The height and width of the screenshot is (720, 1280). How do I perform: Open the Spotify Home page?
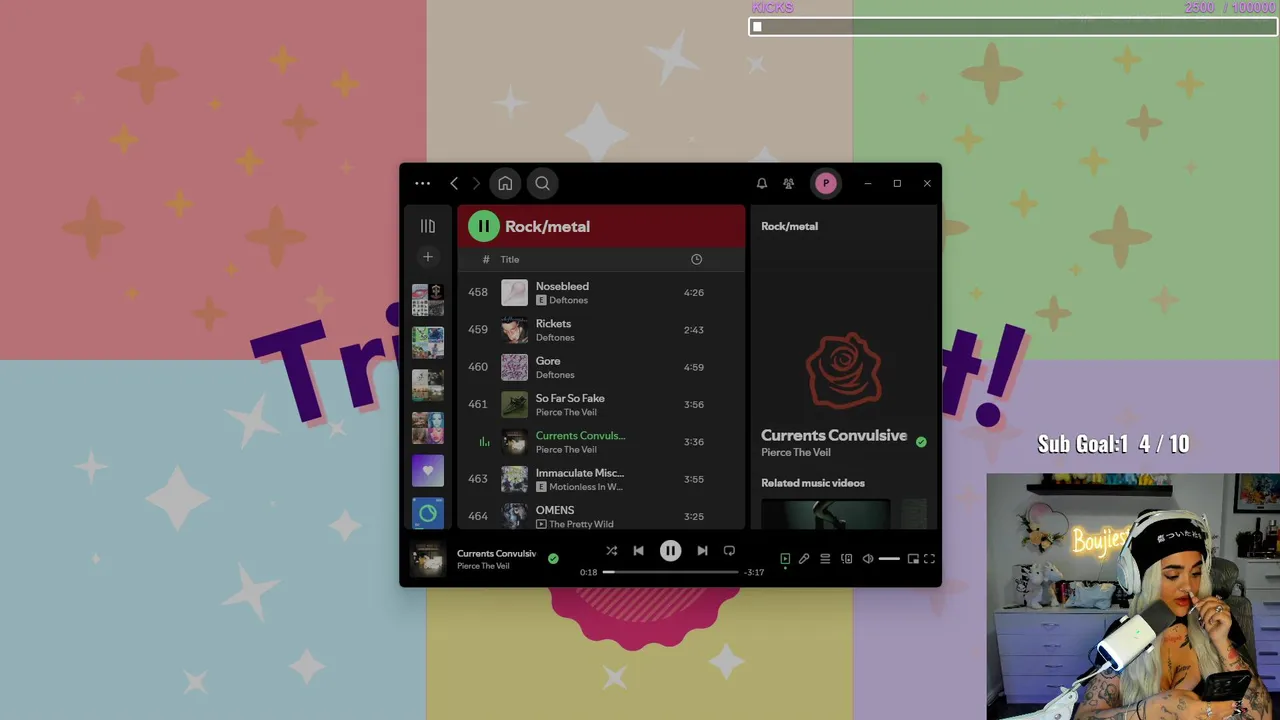click(505, 184)
